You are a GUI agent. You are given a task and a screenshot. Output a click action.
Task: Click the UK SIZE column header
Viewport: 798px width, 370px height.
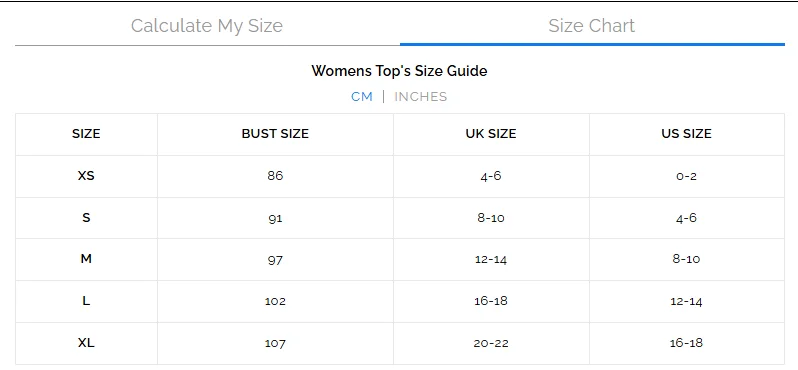click(x=491, y=134)
